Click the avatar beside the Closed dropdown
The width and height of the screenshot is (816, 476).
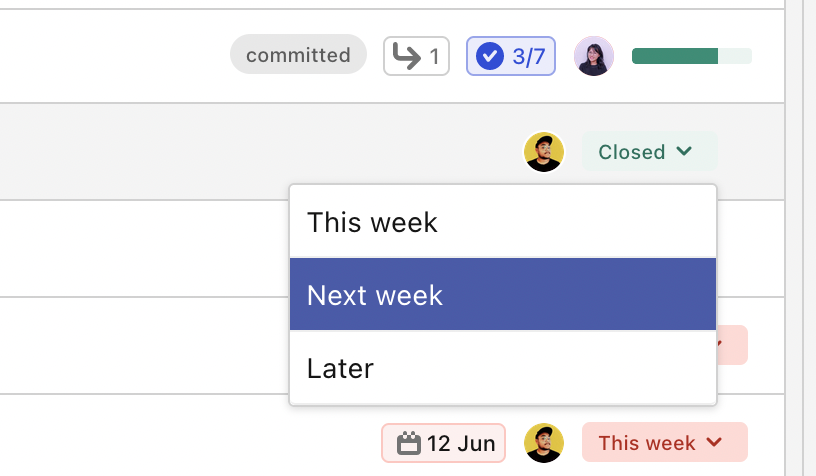pos(544,152)
